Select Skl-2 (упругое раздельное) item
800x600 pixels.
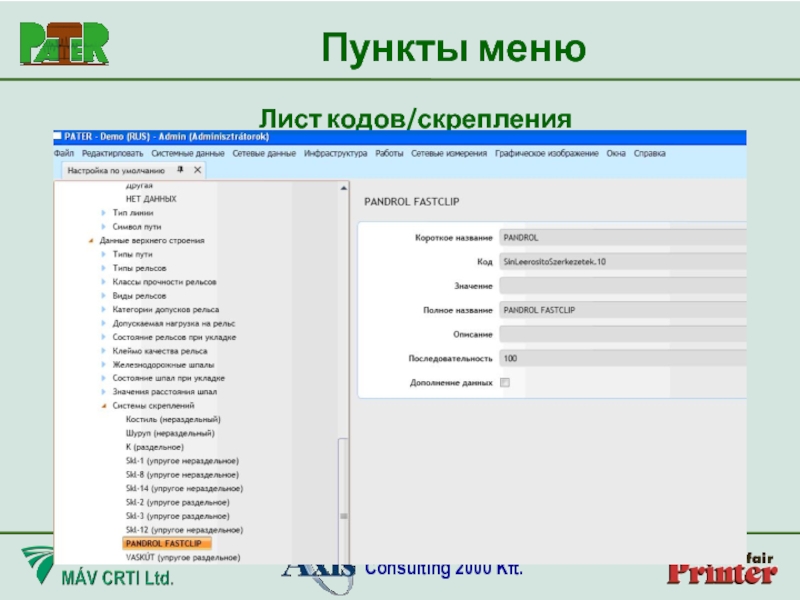[x=178, y=502]
